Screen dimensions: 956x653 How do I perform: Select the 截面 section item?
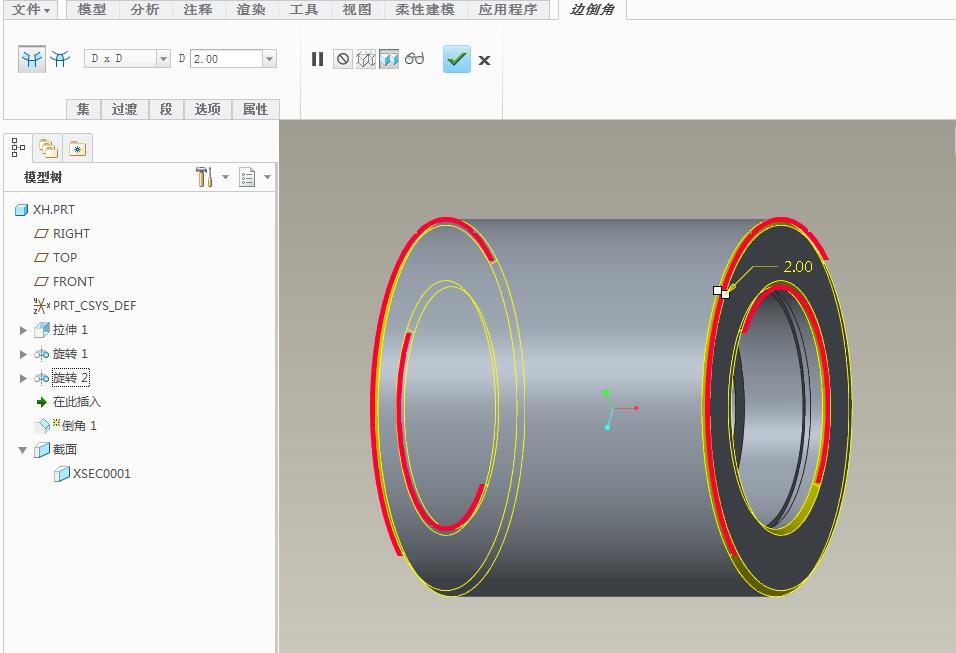65,450
